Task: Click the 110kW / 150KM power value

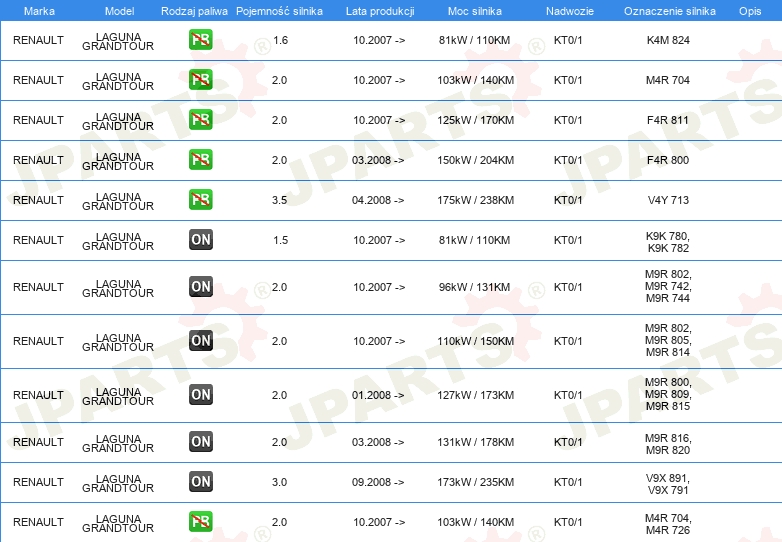Action: [475, 341]
